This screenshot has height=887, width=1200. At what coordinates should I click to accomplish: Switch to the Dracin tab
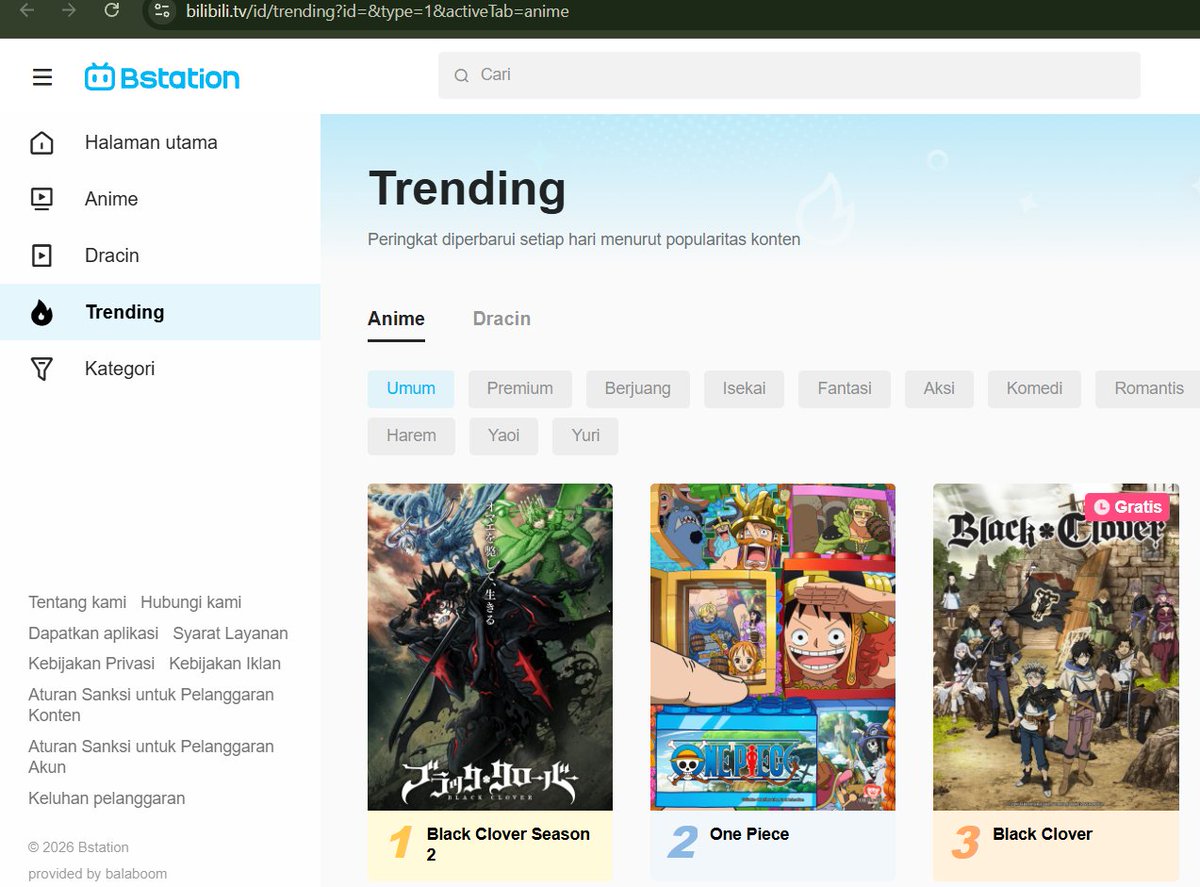[x=502, y=319]
